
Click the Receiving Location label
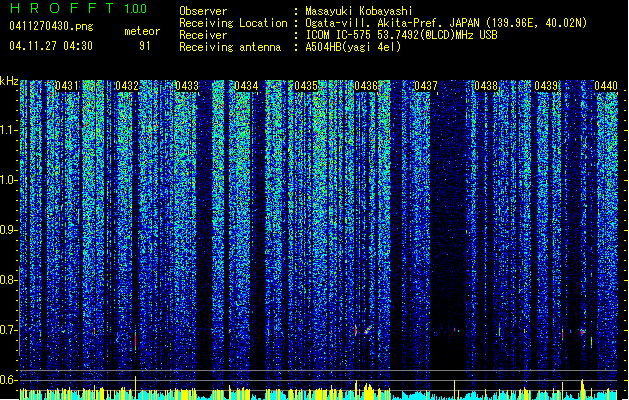(233, 23)
